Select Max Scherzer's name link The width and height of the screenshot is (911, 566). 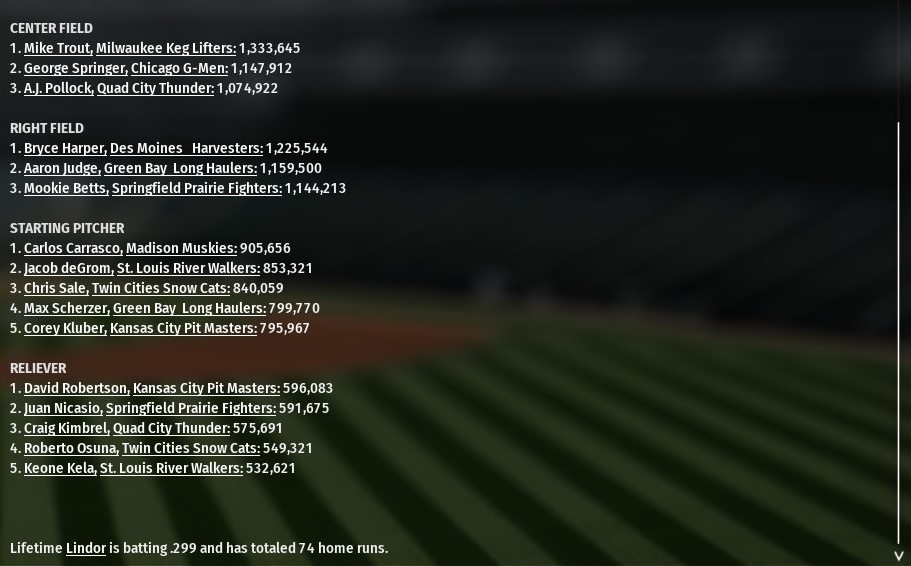(x=66, y=308)
